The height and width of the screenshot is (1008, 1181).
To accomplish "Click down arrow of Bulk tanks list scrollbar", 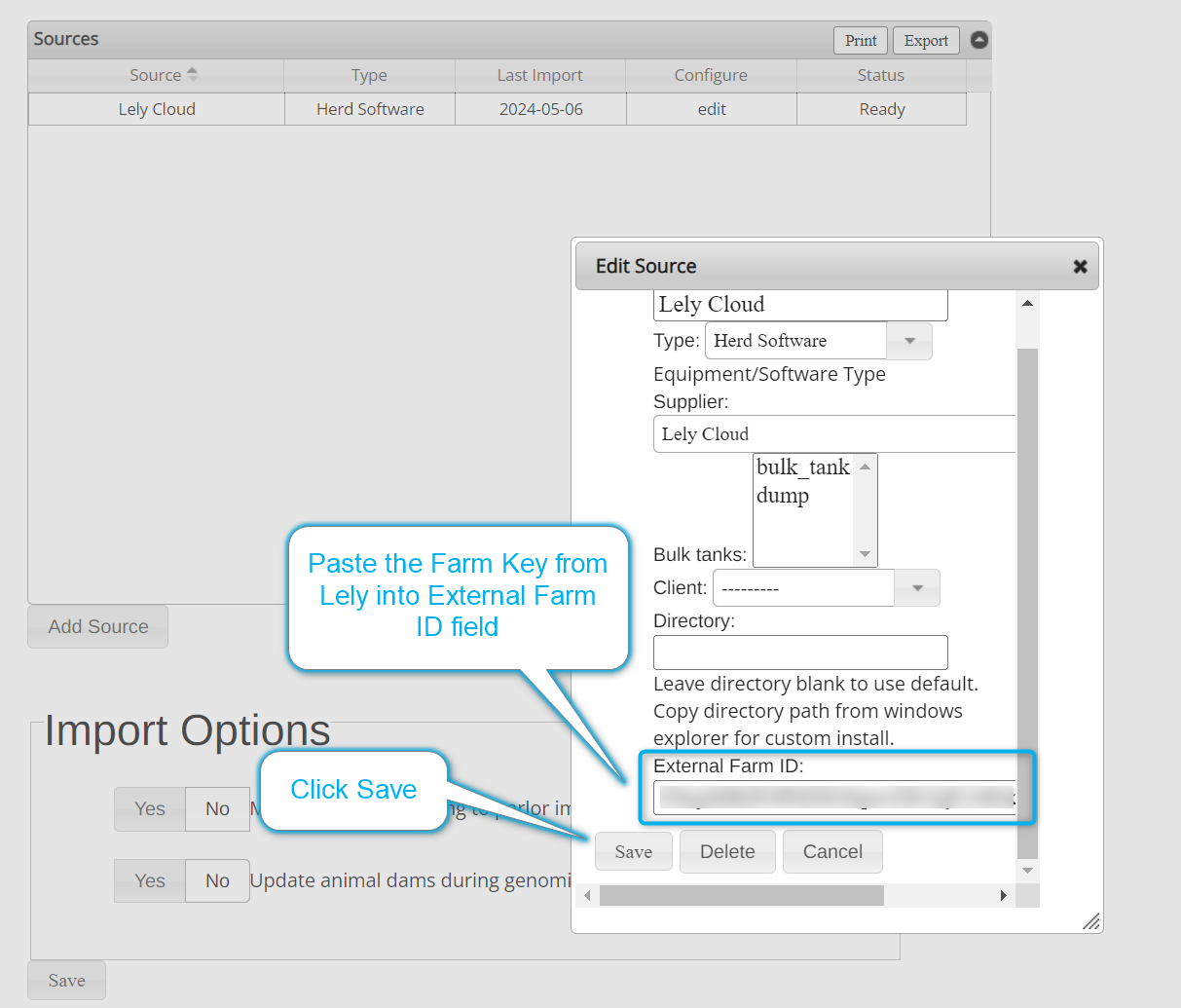I will coord(865,554).
